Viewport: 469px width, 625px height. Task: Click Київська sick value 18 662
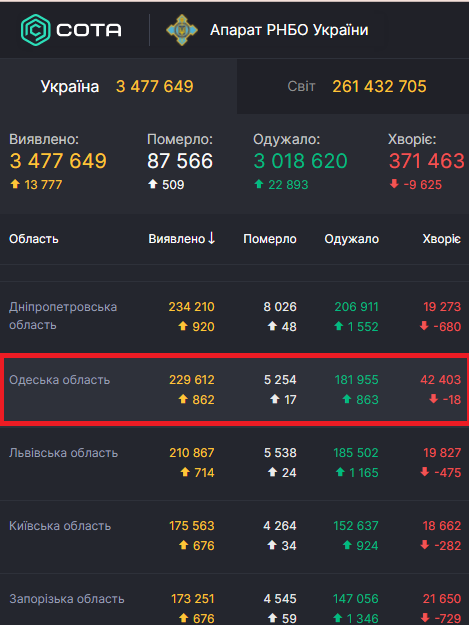pyautogui.click(x=442, y=526)
